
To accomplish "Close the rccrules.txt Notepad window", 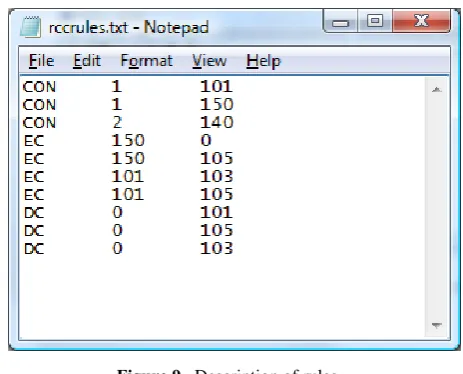I will click(421, 21).
